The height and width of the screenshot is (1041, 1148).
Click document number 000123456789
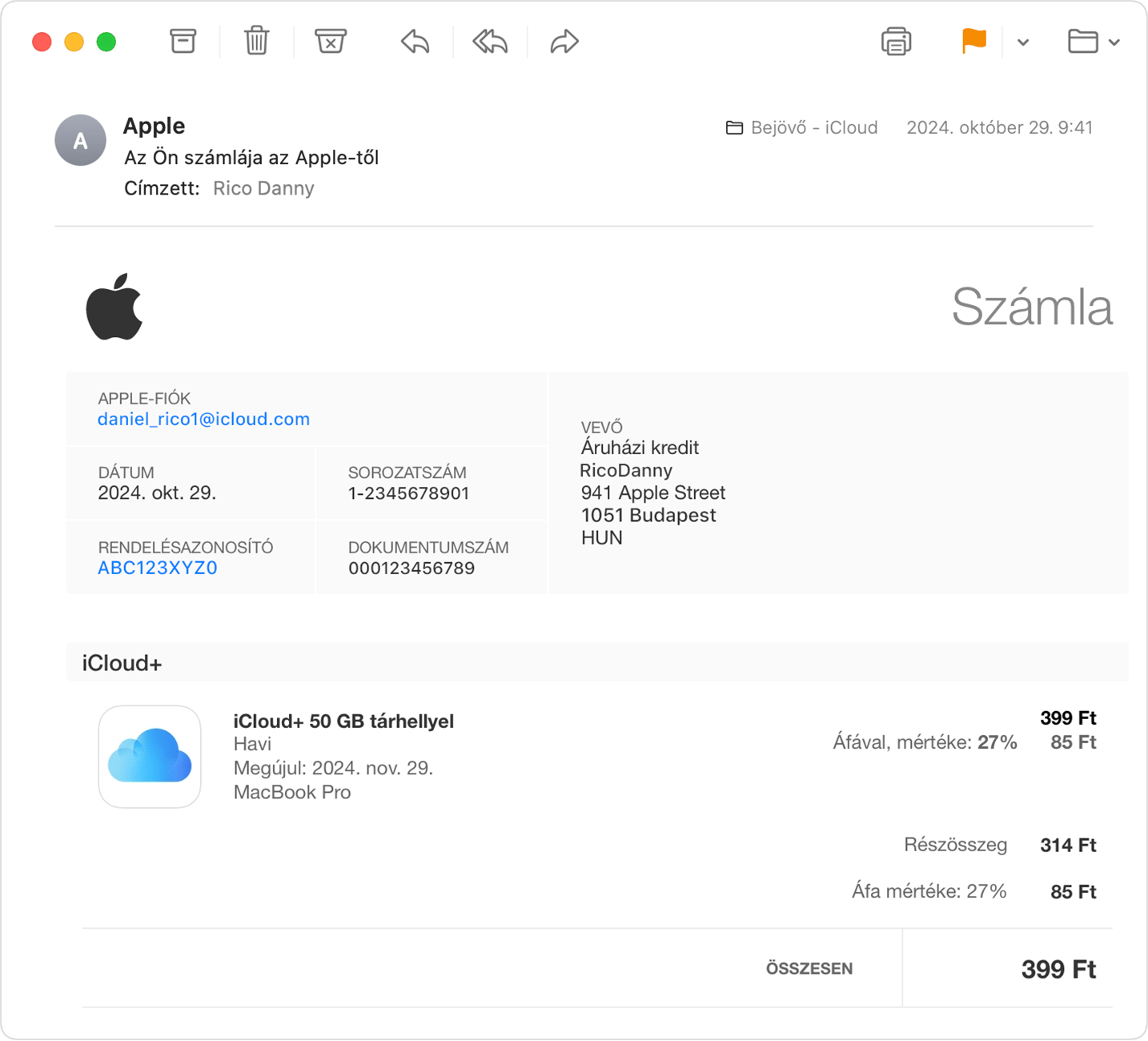point(411,569)
